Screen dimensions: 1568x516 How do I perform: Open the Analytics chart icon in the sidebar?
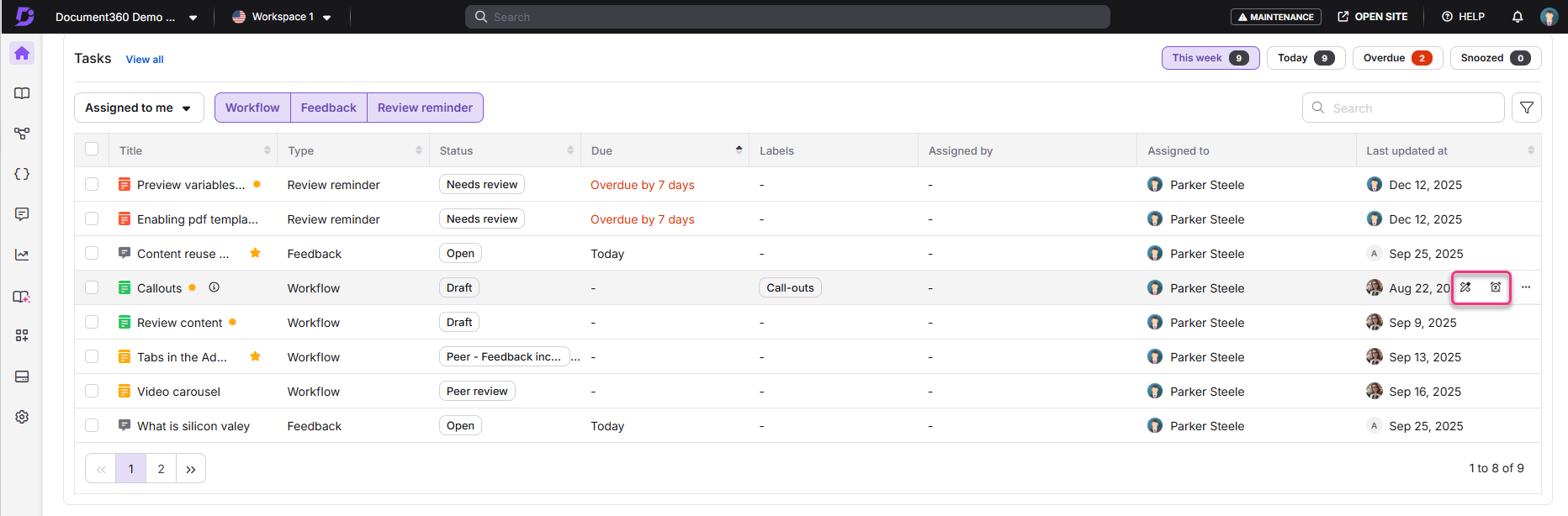click(x=22, y=255)
